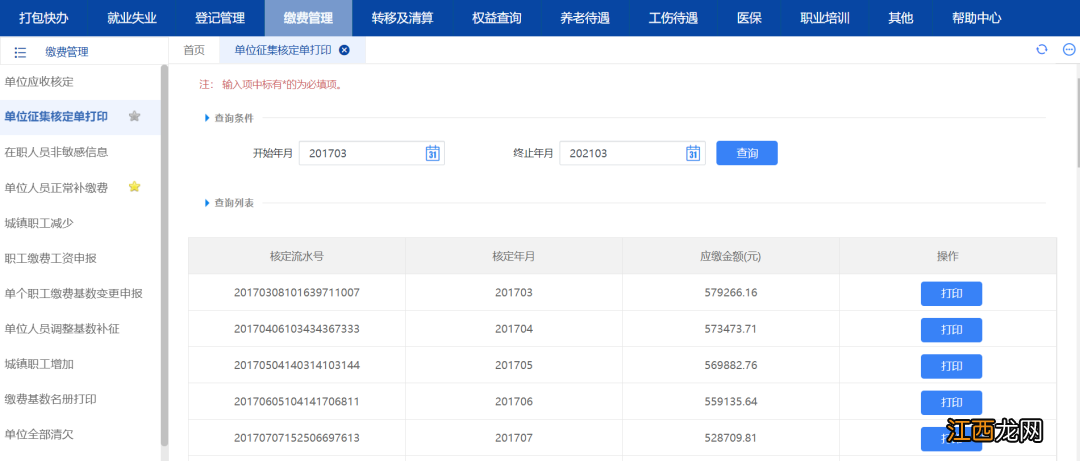
Task: Open calendar picker for 终止年月
Action: 692,153
